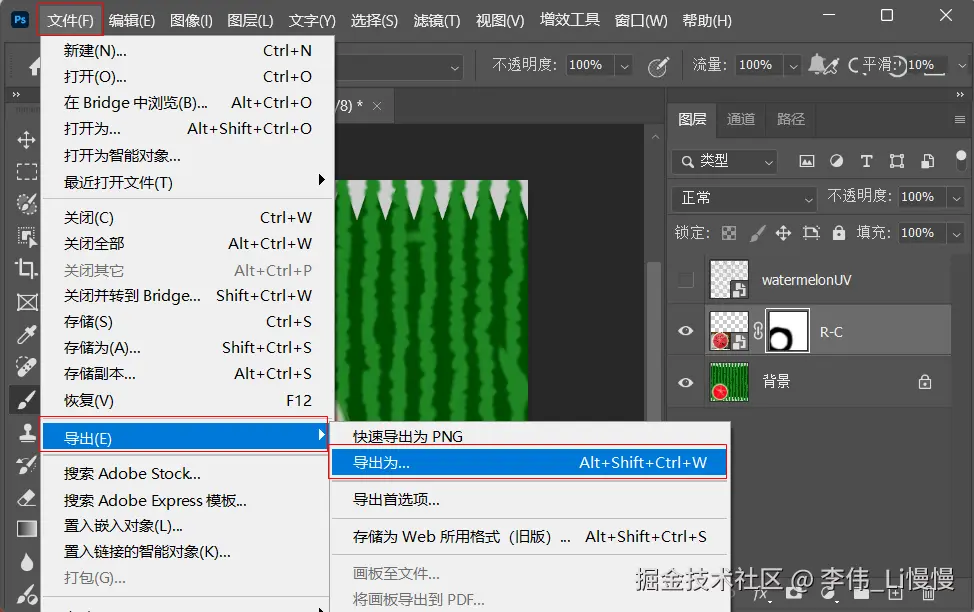Click the R-C layer mask thumbnail

(787, 331)
